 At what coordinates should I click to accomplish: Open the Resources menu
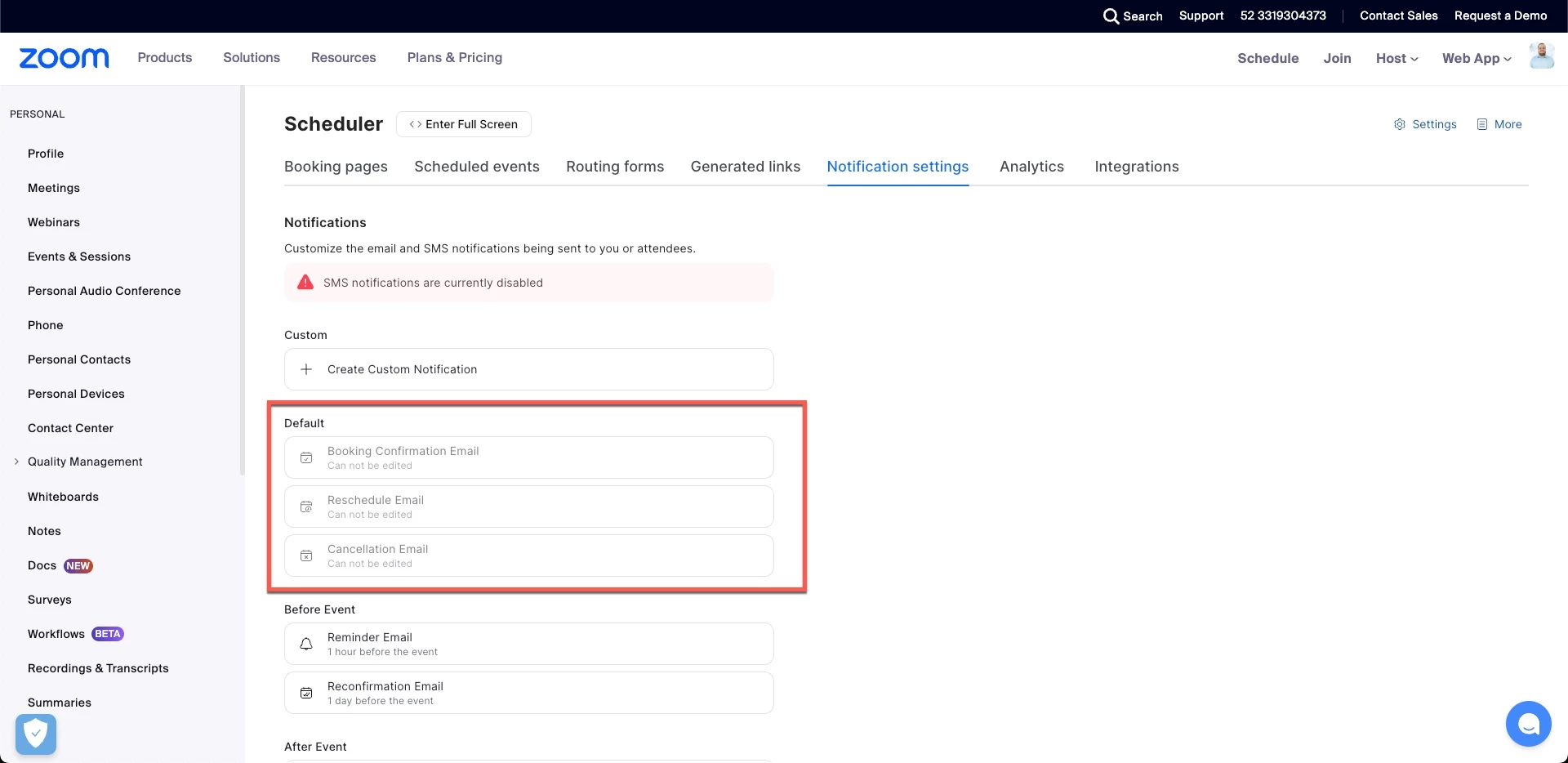(344, 57)
